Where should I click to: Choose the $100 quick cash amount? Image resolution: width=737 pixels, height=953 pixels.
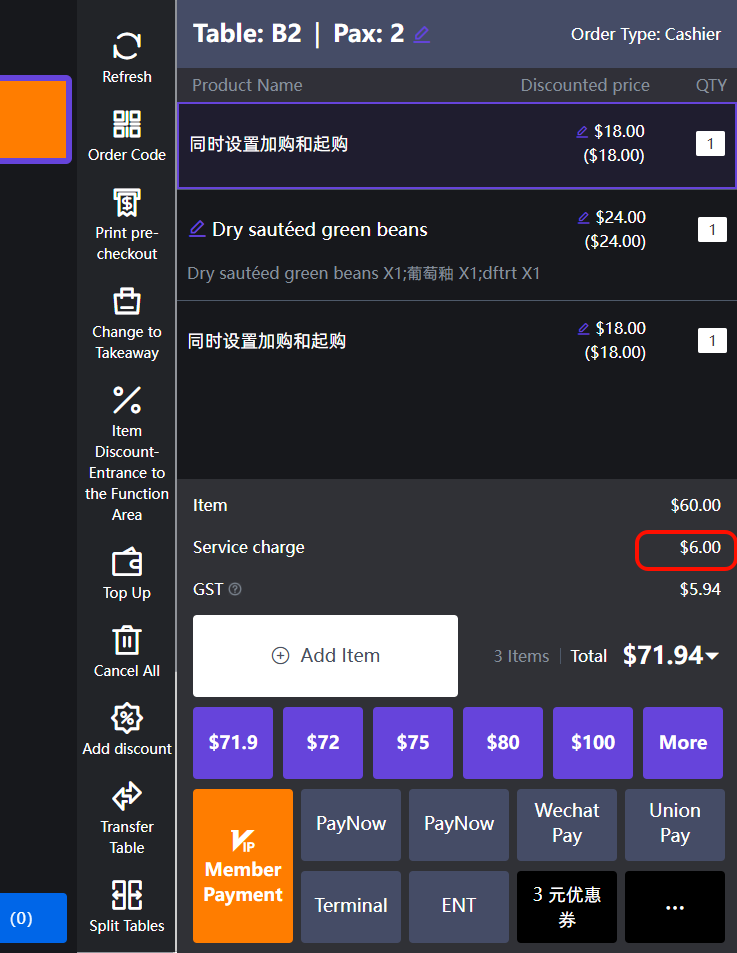(x=592, y=743)
